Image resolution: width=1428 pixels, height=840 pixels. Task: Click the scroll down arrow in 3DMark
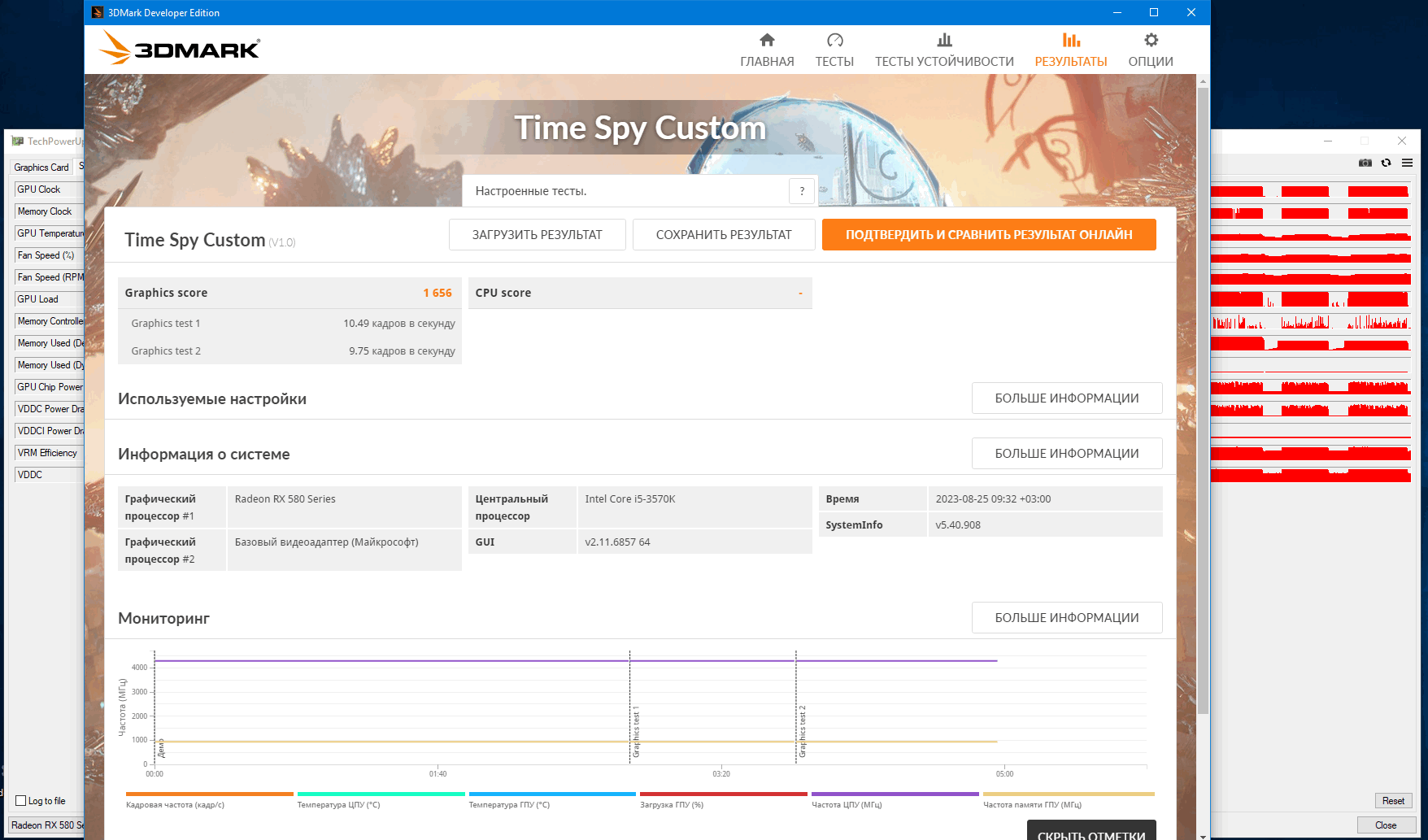click(x=1203, y=835)
